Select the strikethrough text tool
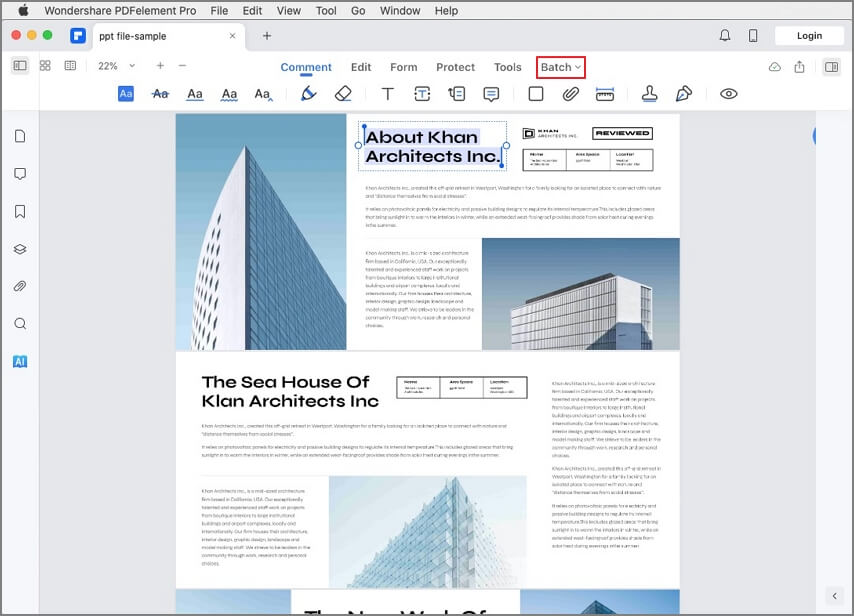The width and height of the screenshot is (854, 616). pyautogui.click(x=160, y=94)
